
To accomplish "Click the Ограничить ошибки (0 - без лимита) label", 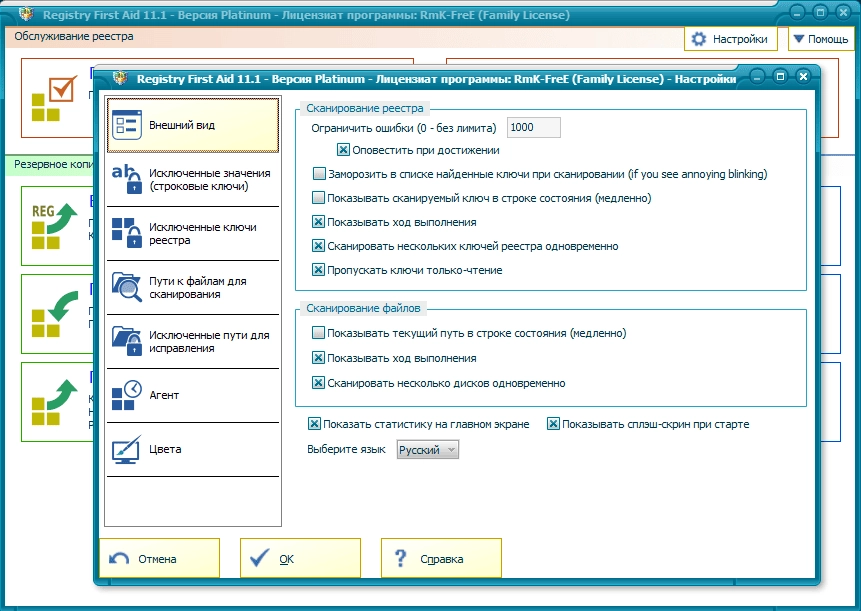I will (404, 128).
